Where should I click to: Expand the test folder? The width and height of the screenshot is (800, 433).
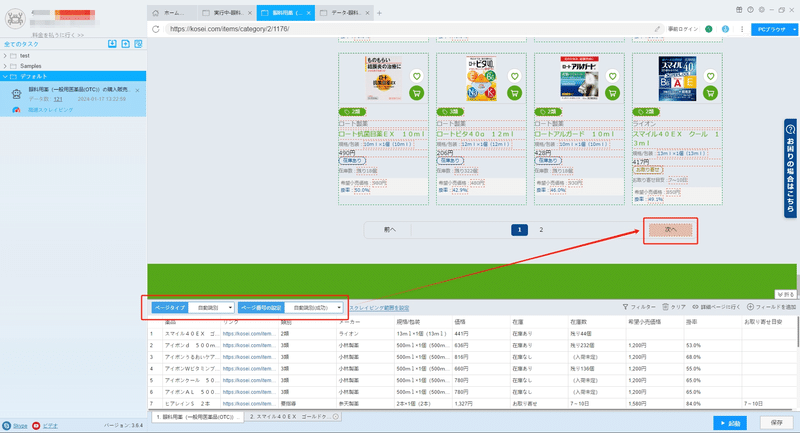[x=5, y=56]
